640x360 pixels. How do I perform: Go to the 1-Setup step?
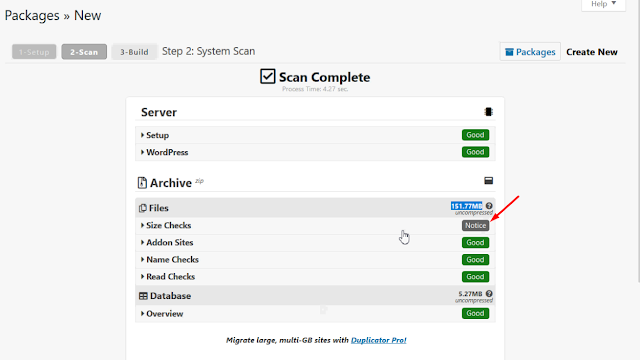pos(34,52)
